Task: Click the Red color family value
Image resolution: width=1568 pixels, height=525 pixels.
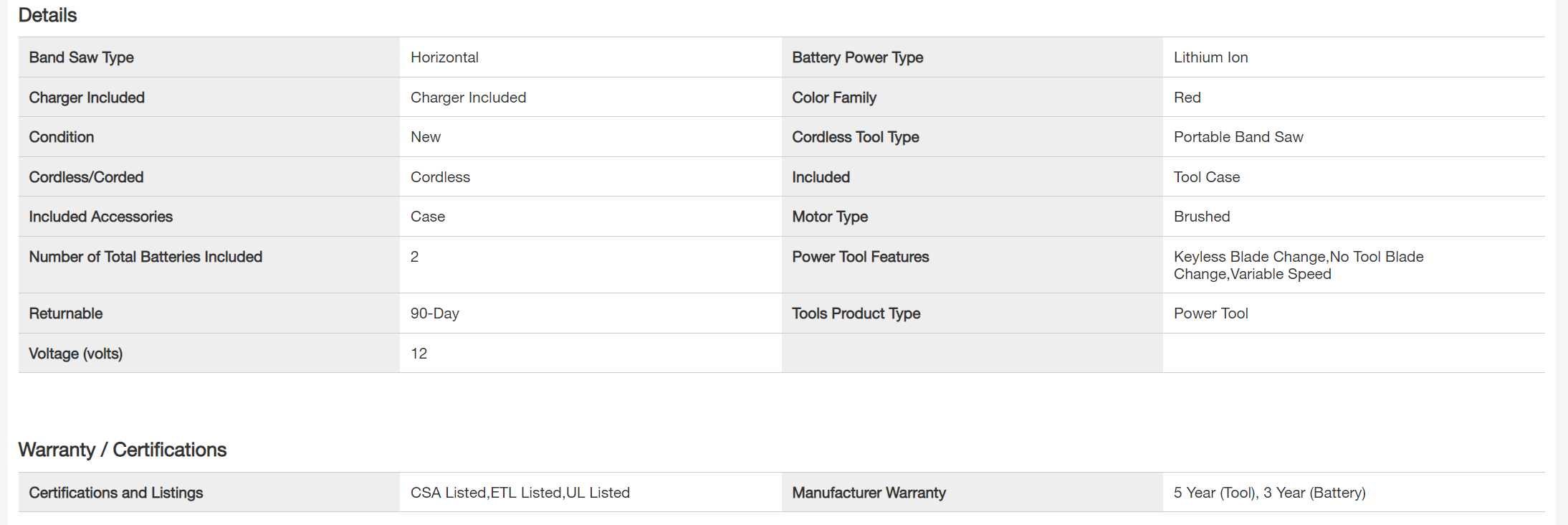Action: 1187,98
